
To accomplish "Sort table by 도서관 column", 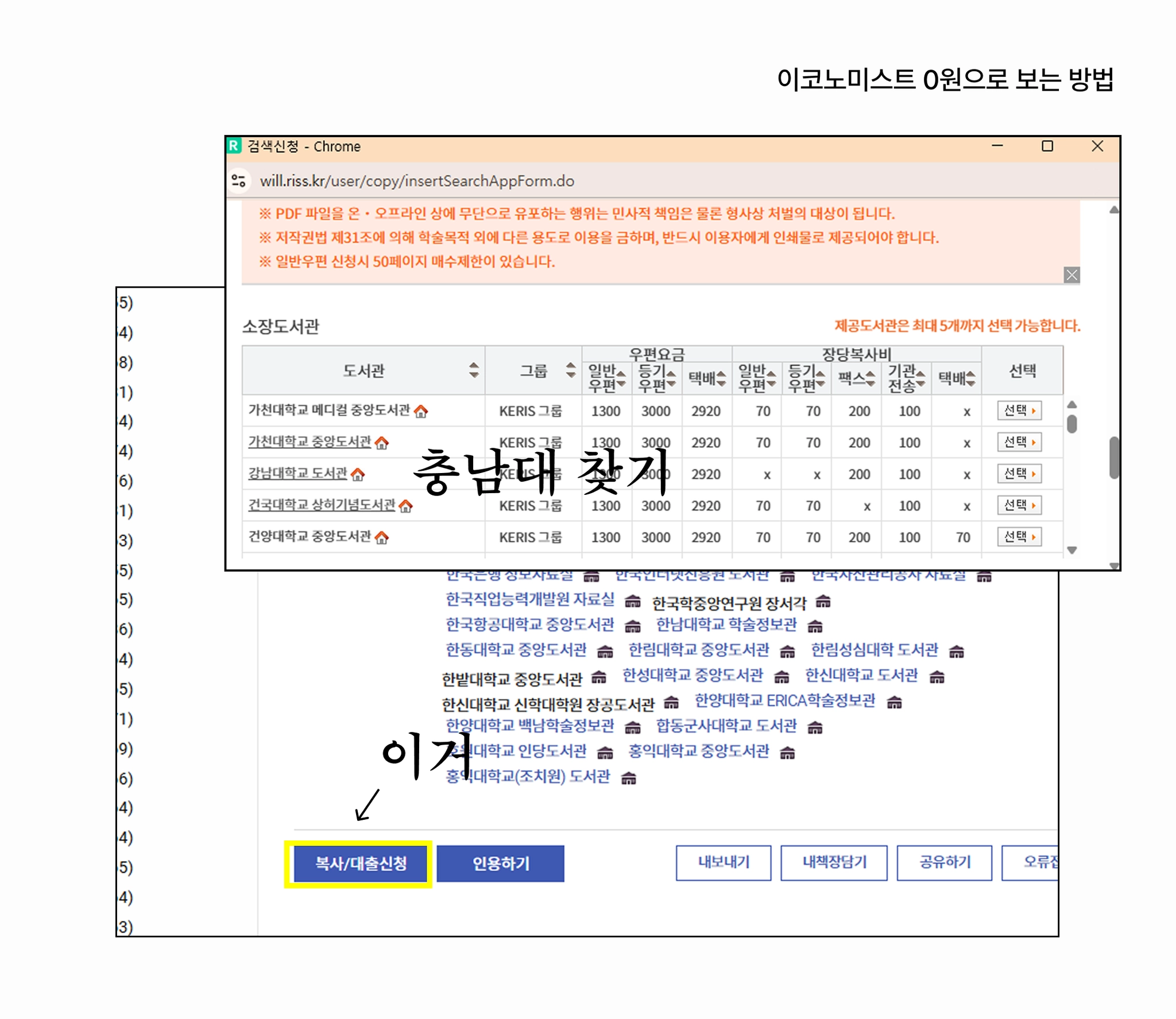I will [474, 370].
